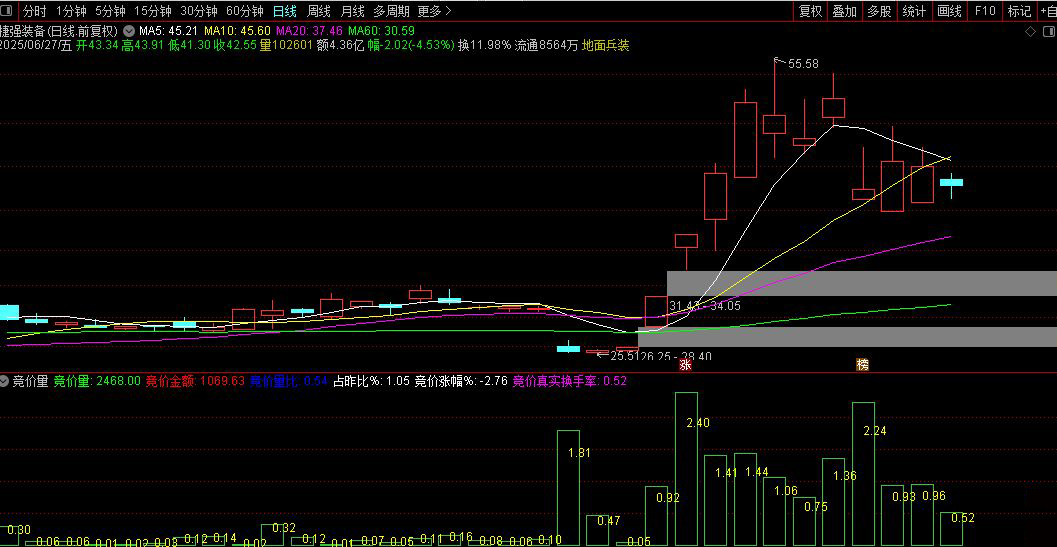Activate the 画线 drawing tool button
Screen dimensions: 1057x547
click(x=949, y=11)
